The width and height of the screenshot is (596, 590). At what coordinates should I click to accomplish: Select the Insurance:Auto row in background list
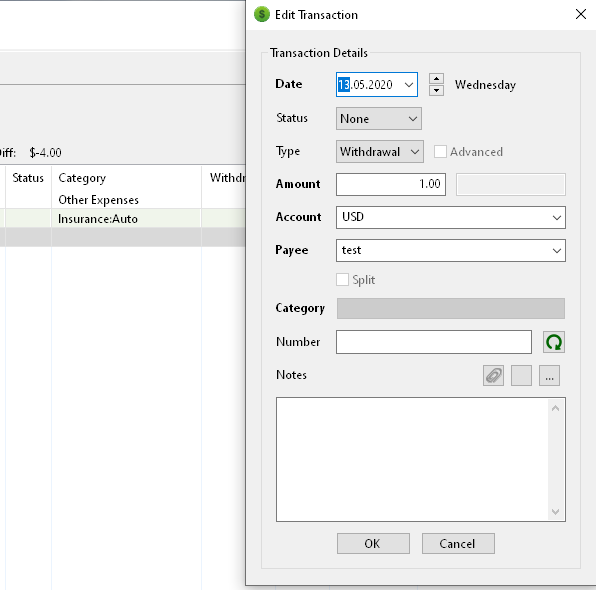coord(122,219)
